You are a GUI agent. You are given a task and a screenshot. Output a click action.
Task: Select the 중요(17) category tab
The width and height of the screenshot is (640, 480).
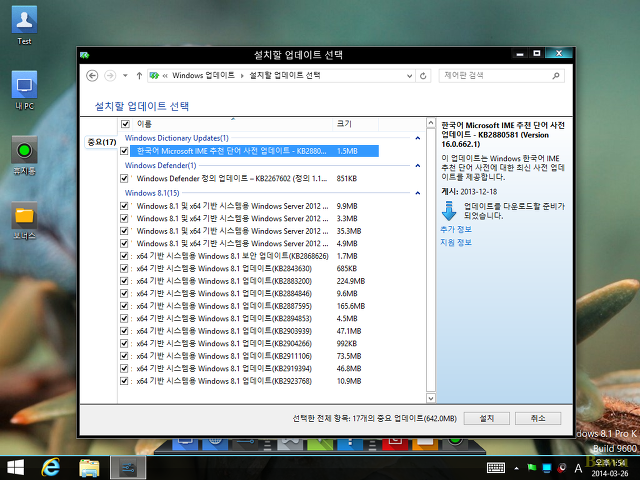pyautogui.click(x=102, y=142)
